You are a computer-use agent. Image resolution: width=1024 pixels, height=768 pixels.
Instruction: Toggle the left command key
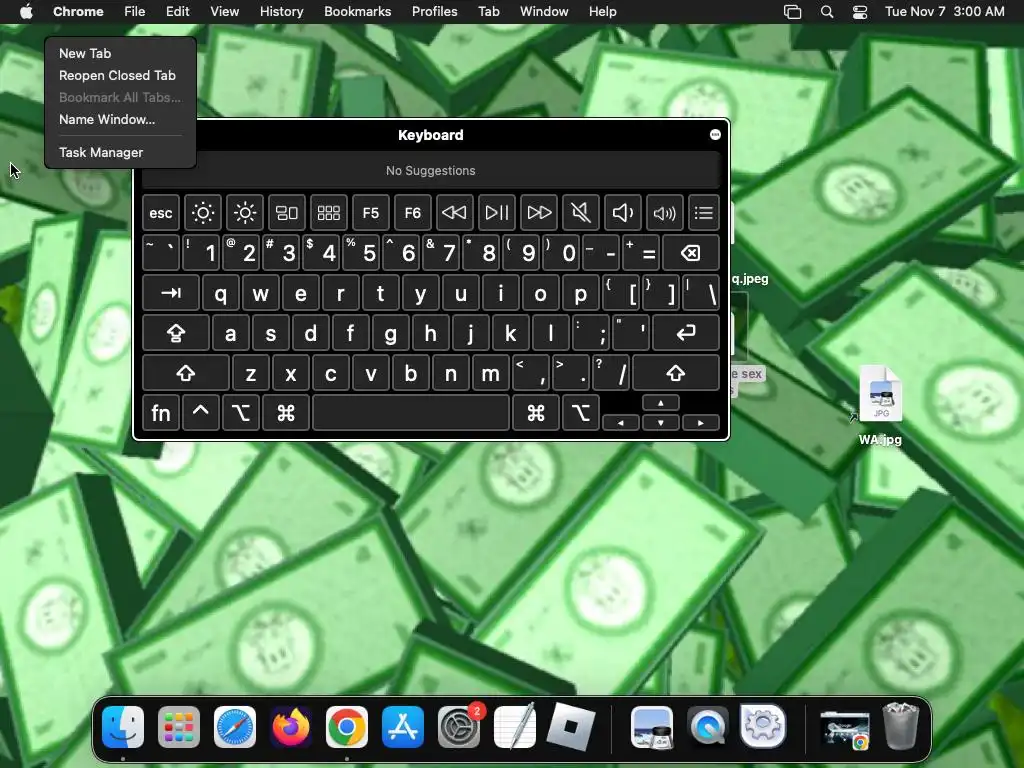[x=285, y=413]
